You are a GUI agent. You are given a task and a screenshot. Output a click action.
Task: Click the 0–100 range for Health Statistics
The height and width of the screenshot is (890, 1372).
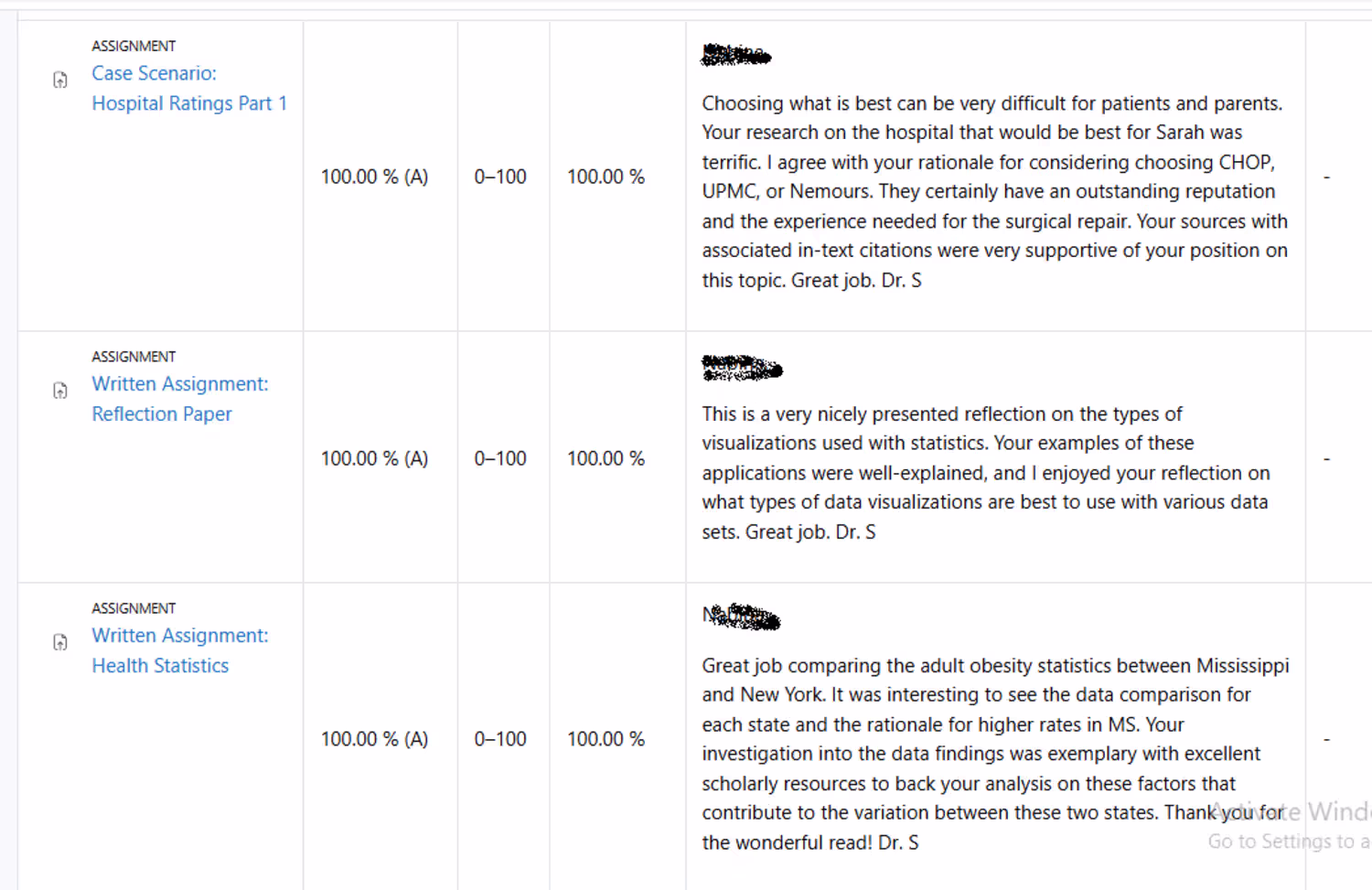click(500, 739)
